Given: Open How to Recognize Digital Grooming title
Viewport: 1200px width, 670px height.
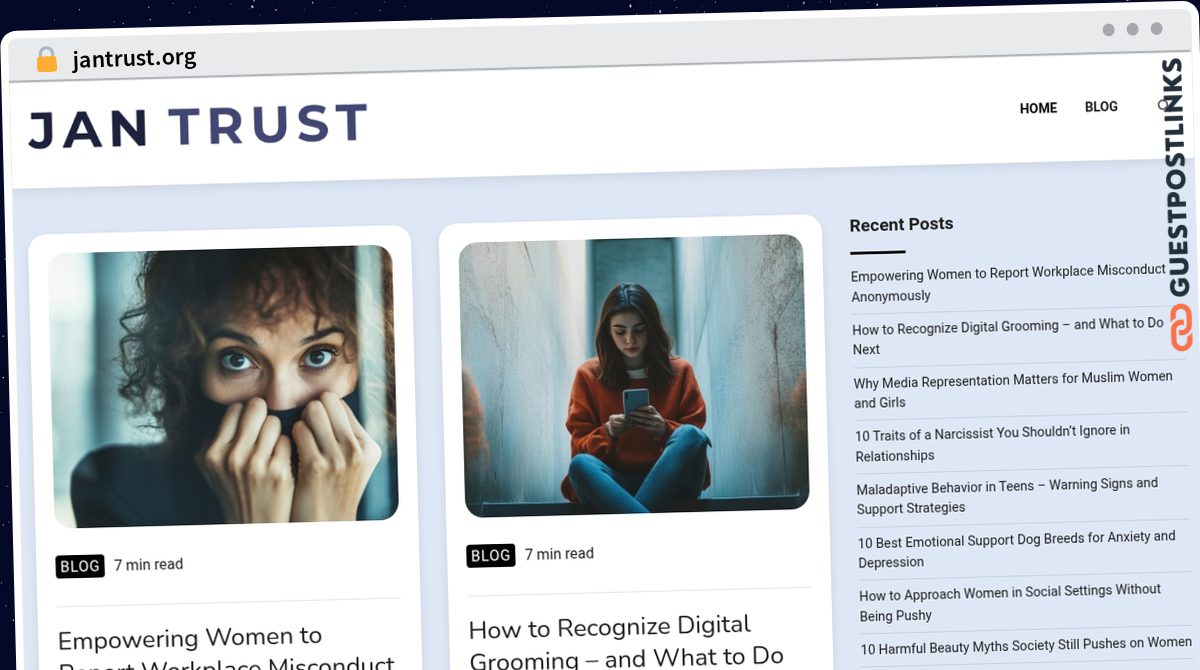Looking at the screenshot, I should click(626, 641).
